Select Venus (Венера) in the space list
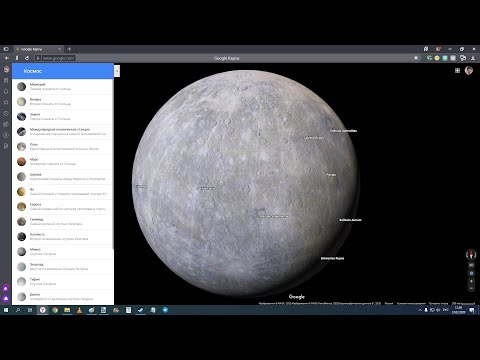The height and width of the screenshot is (360, 480). (63, 102)
